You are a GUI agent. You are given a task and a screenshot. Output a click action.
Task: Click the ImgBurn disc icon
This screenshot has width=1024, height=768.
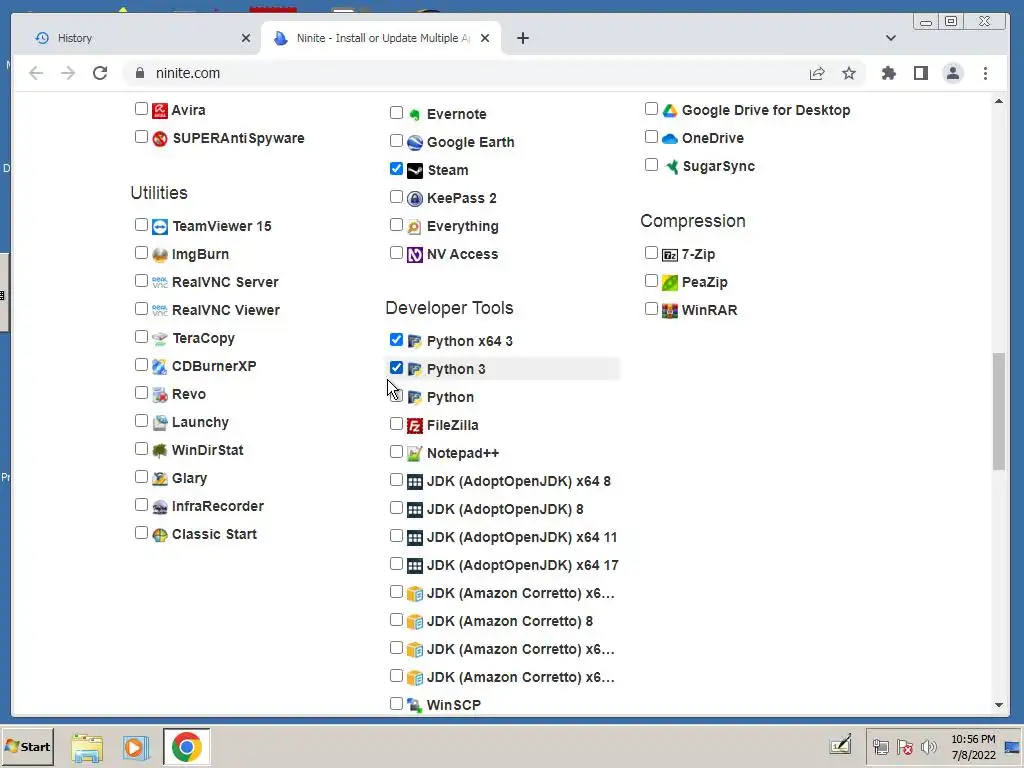coord(160,255)
